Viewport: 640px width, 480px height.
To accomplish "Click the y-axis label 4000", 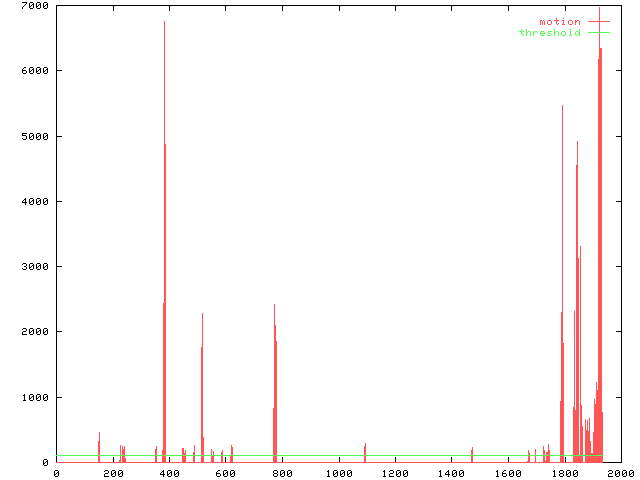I will pyautogui.click(x=36, y=202).
